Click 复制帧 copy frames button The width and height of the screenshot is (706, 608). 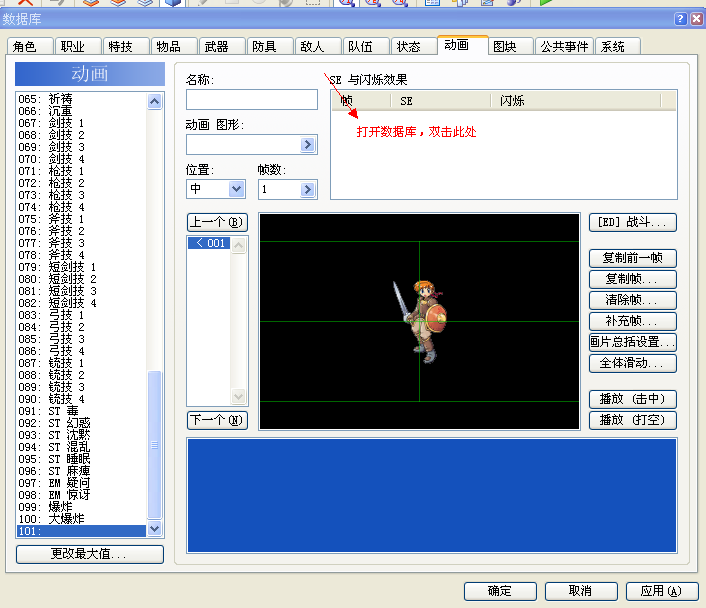[633, 279]
